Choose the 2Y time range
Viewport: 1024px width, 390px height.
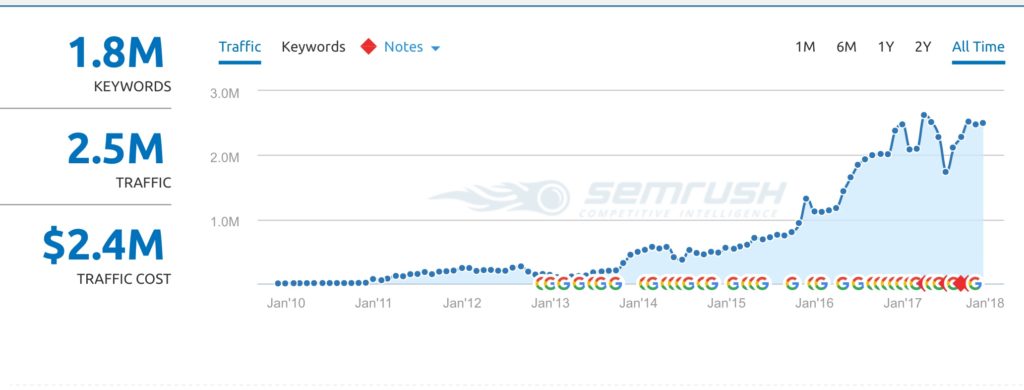tap(923, 47)
